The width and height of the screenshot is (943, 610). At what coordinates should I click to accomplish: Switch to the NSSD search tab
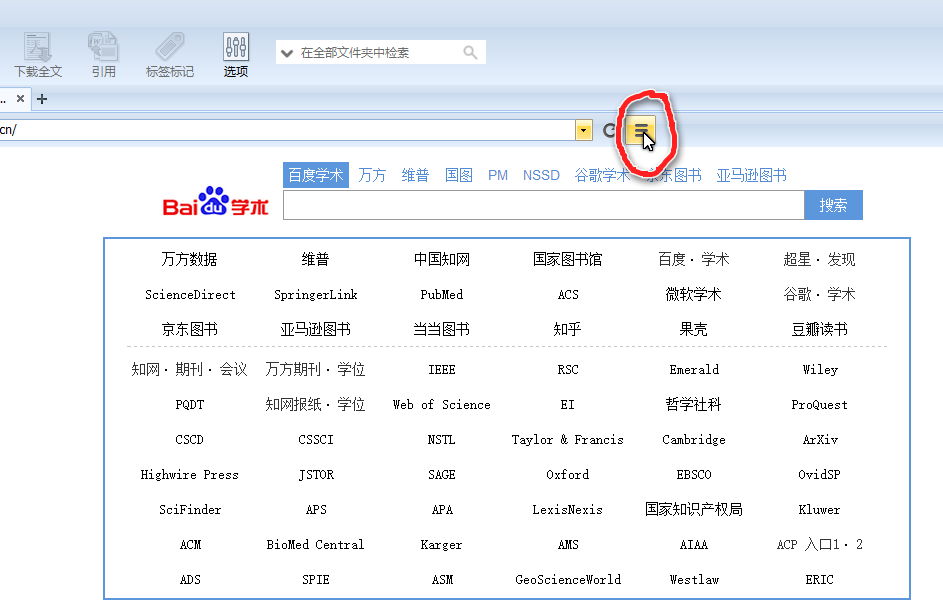541,175
